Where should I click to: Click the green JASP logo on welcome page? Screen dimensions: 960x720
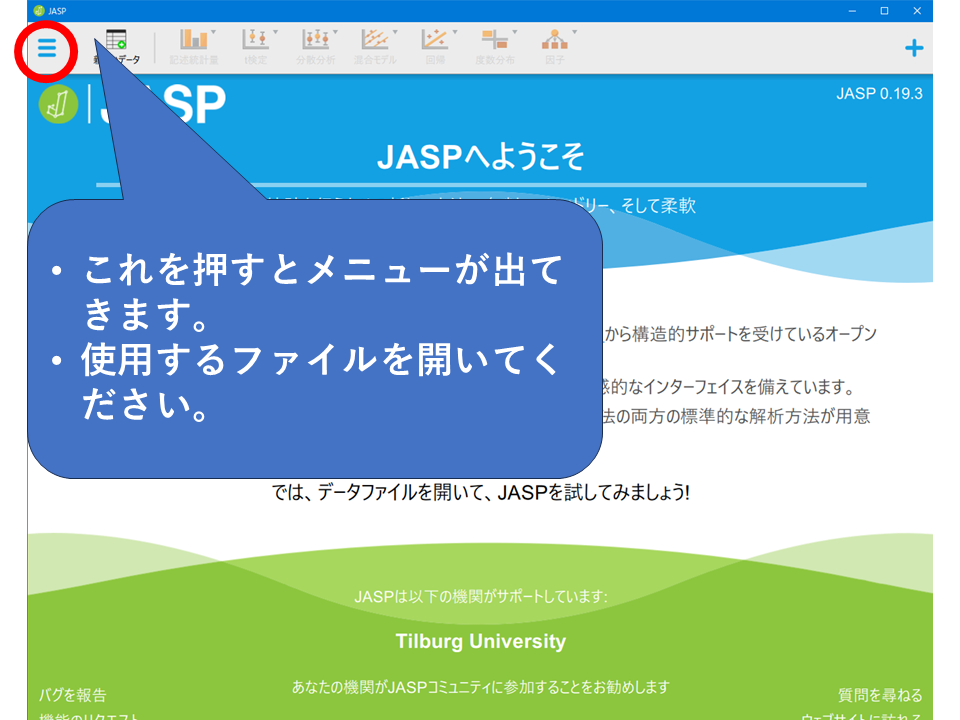[58, 104]
